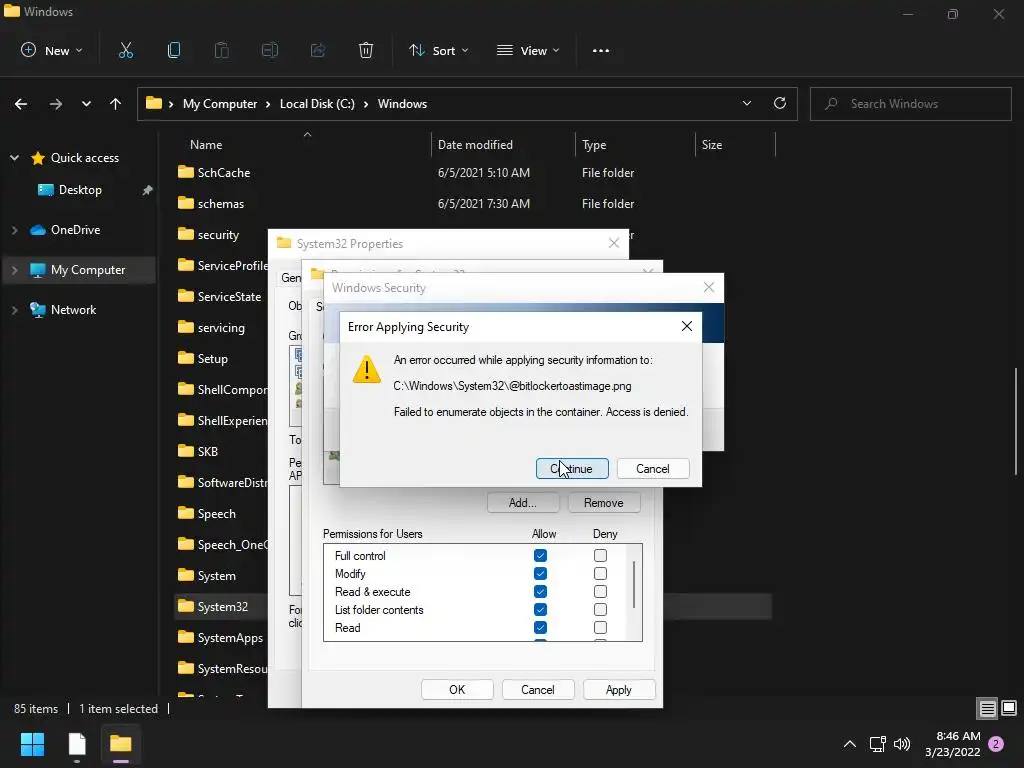1024x768 pixels.
Task: Open the volume speaker tray icon
Action: [x=902, y=744]
